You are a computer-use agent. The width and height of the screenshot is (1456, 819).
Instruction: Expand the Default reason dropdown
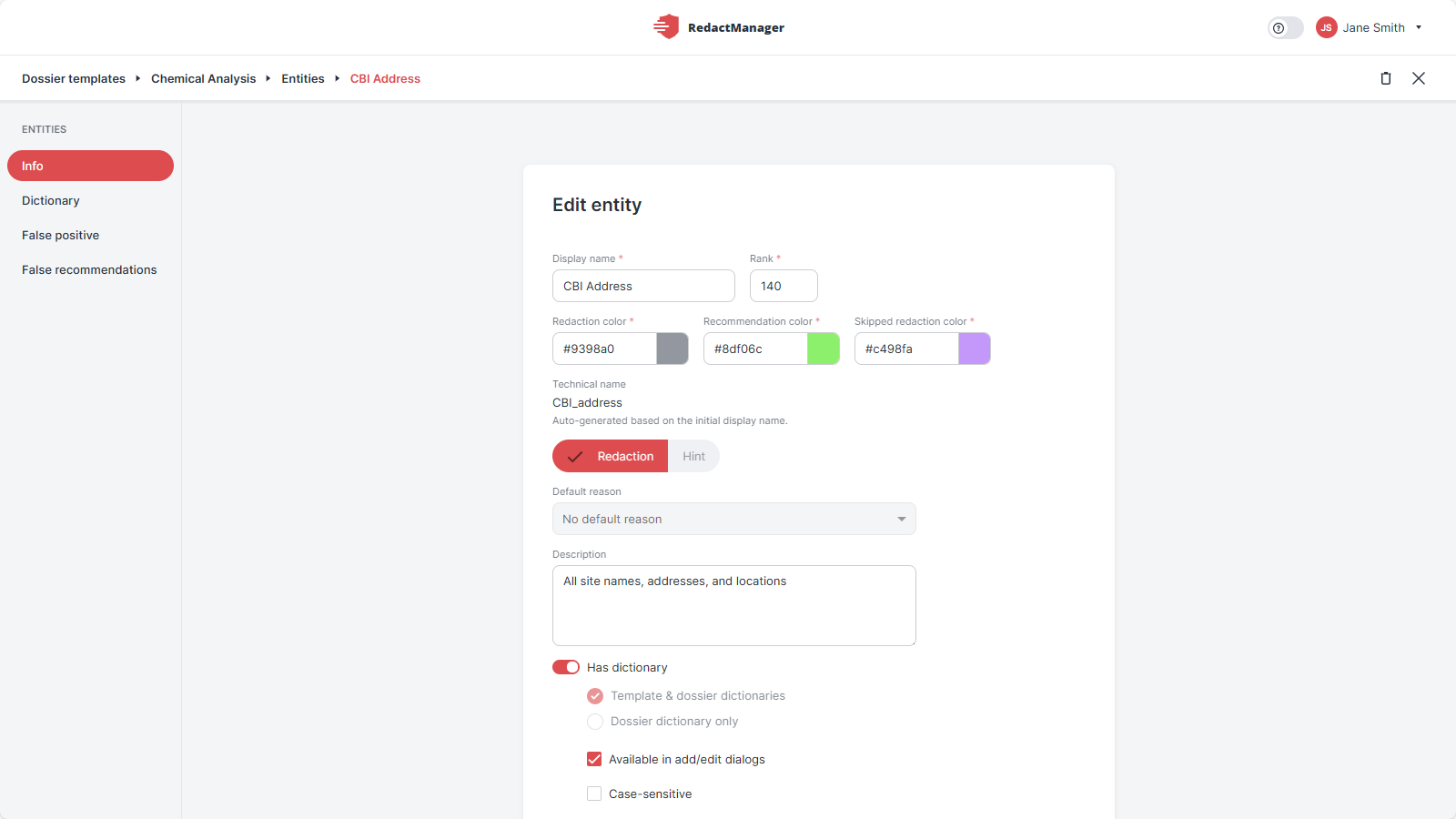click(734, 519)
